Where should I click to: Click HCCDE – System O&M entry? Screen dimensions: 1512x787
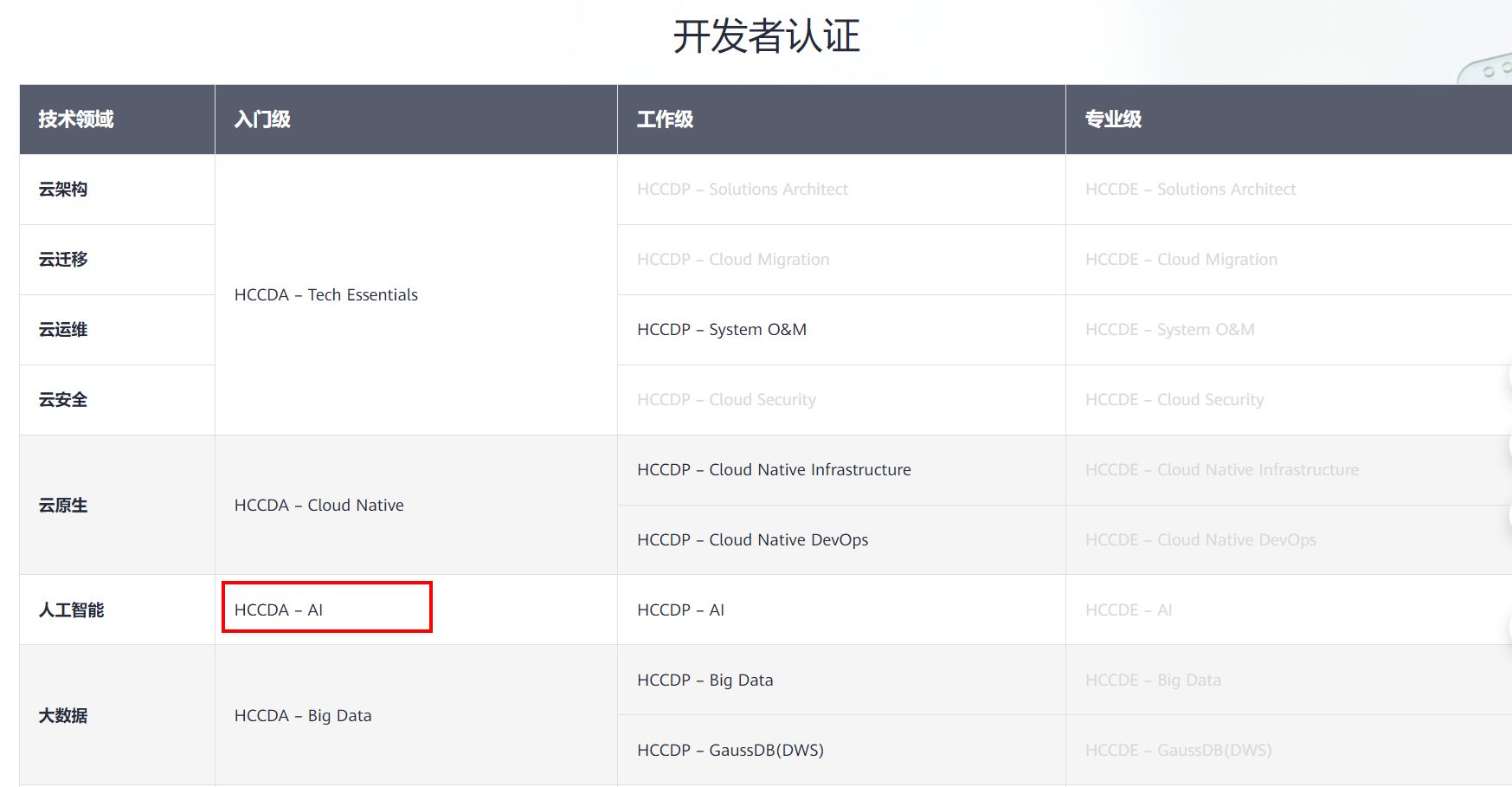[x=1170, y=330]
